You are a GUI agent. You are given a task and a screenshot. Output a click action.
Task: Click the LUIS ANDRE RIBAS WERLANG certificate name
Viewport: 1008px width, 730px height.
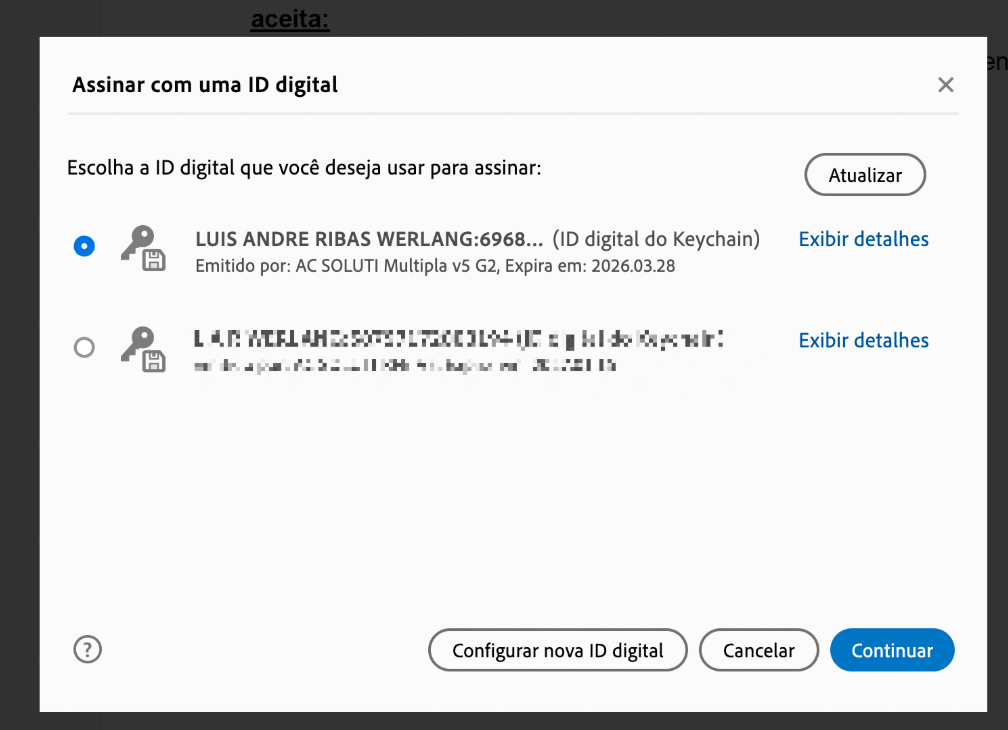369,239
